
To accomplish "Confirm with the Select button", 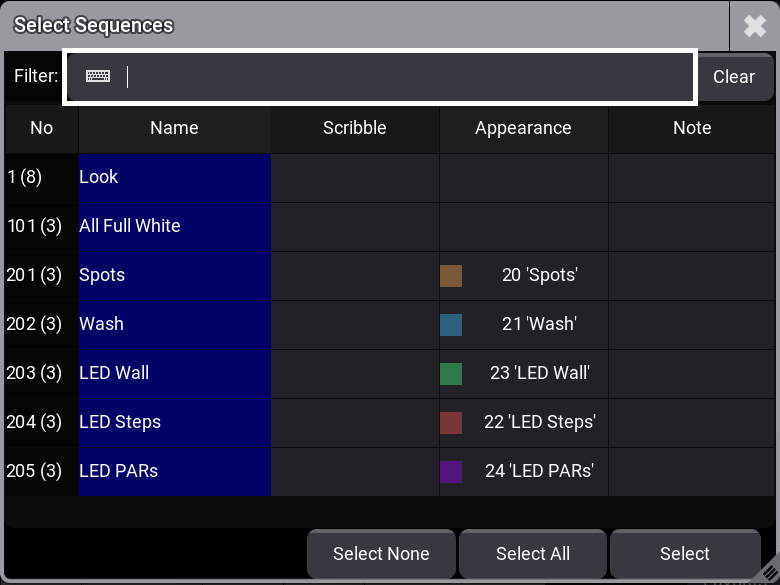I will [684, 554].
